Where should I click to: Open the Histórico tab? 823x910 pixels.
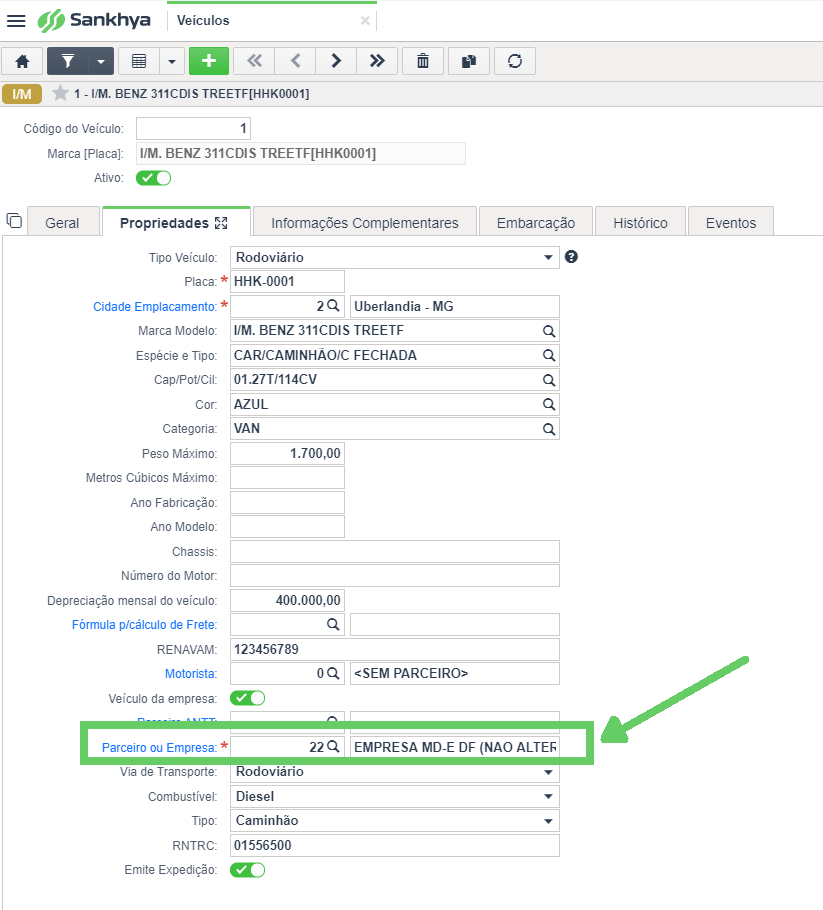pyautogui.click(x=640, y=223)
